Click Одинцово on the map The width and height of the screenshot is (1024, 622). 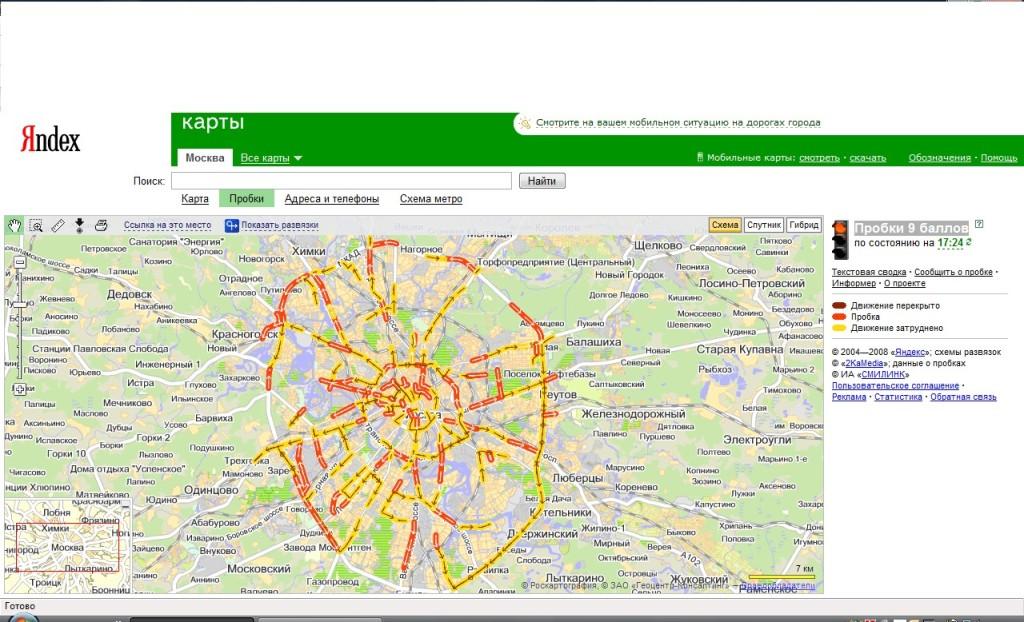click(211, 490)
